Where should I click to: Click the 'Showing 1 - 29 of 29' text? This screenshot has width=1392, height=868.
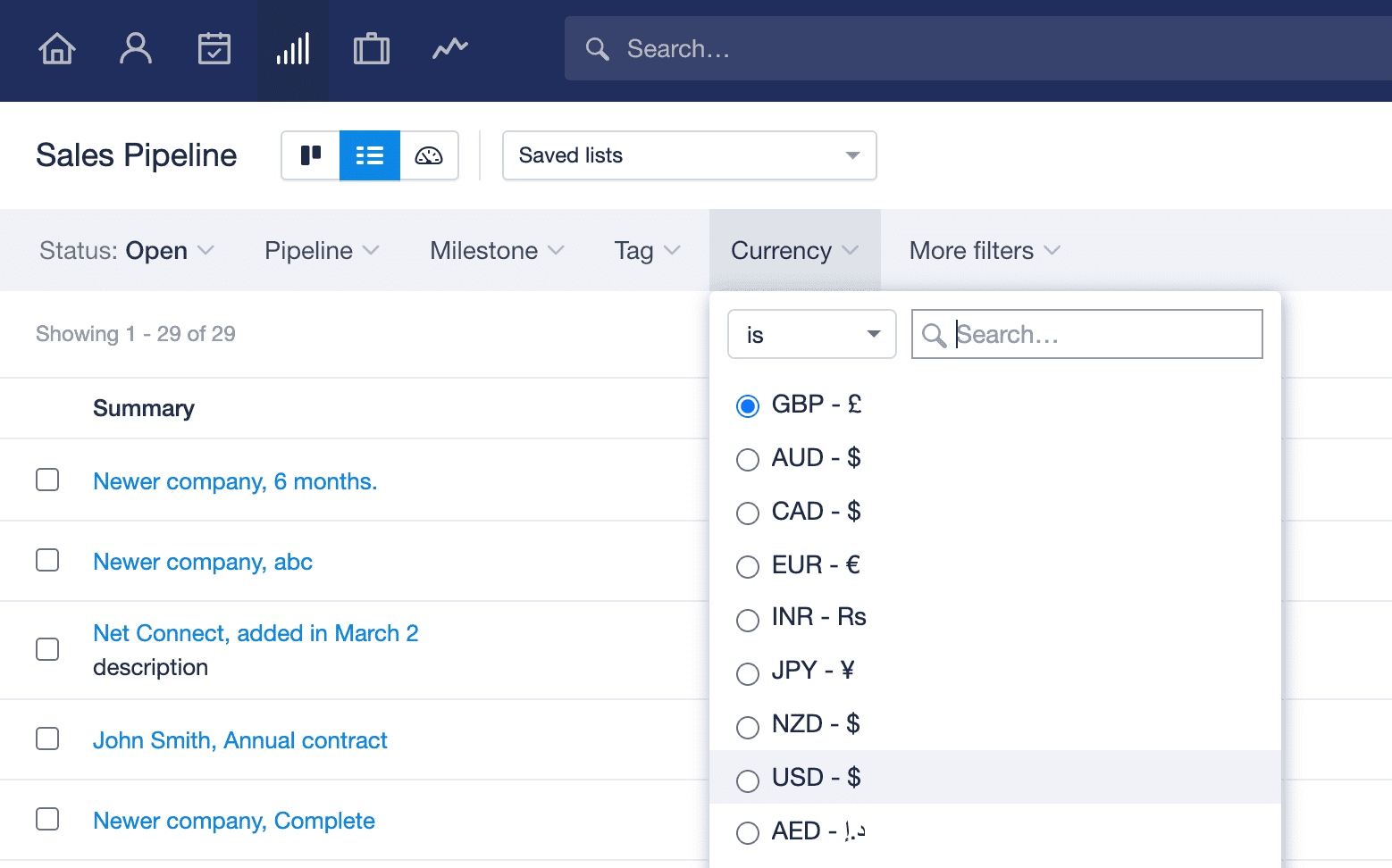point(136,334)
